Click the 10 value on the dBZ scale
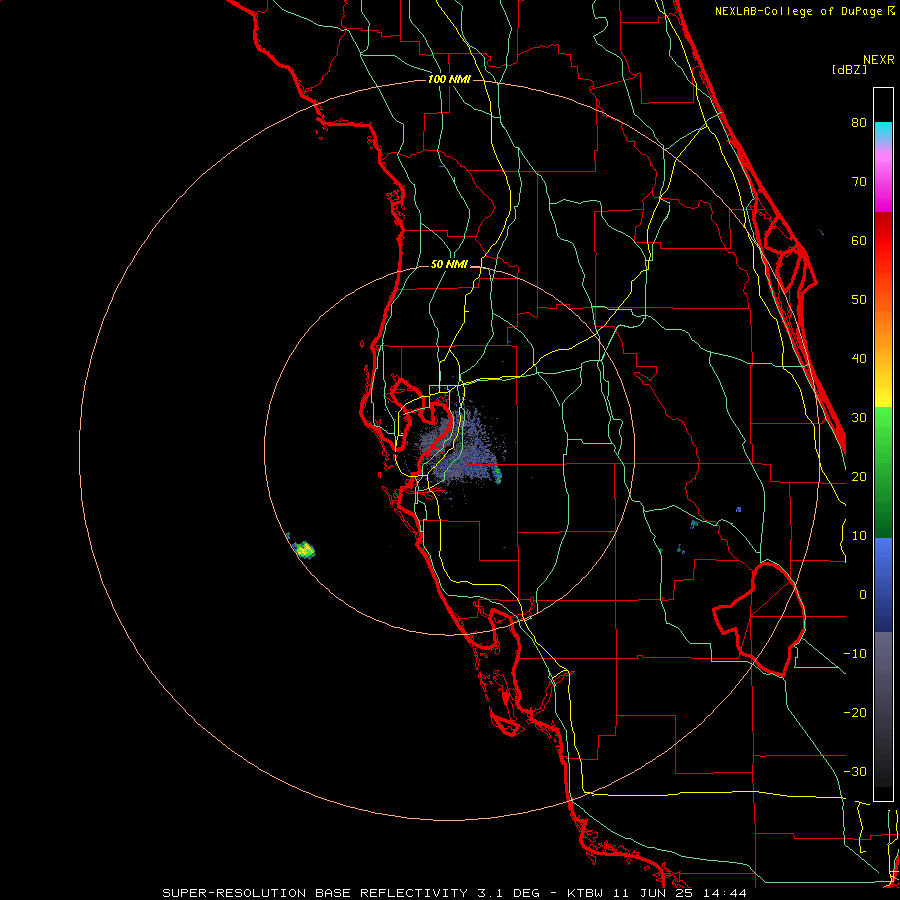 tap(859, 536)
